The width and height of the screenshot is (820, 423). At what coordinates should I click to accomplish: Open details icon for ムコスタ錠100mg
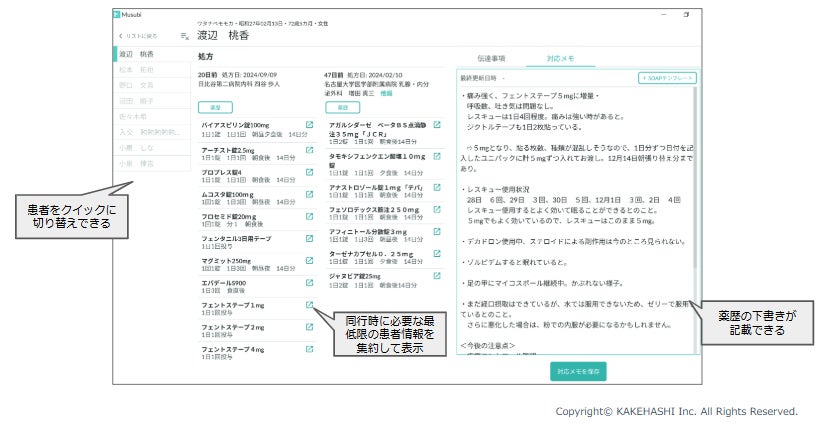pyautogui.click(x=309, y=194)
